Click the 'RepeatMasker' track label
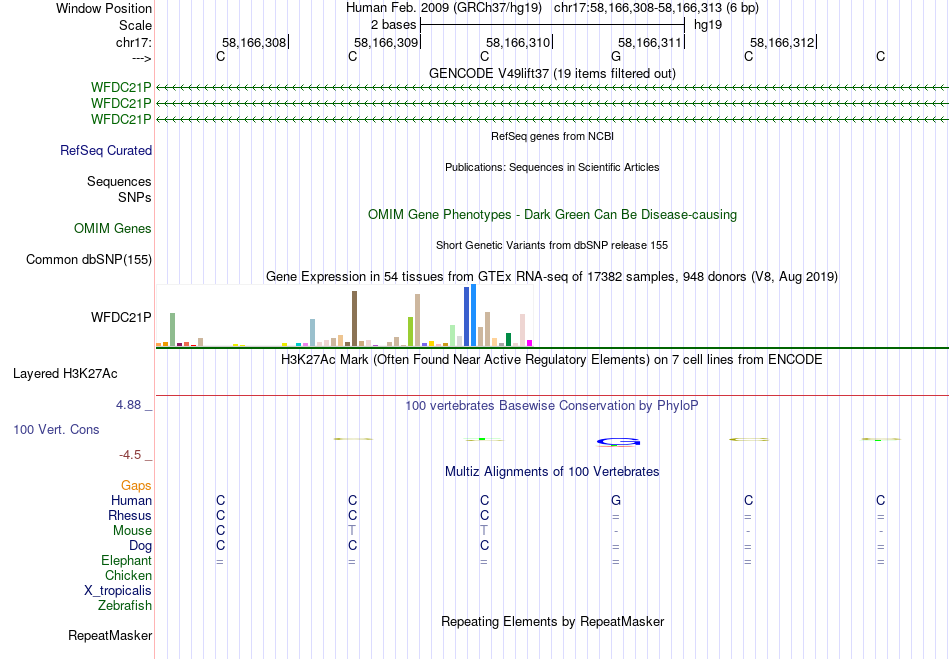This screenshot has width=950, height=659. pyautogui.click(x=110, y=635)
